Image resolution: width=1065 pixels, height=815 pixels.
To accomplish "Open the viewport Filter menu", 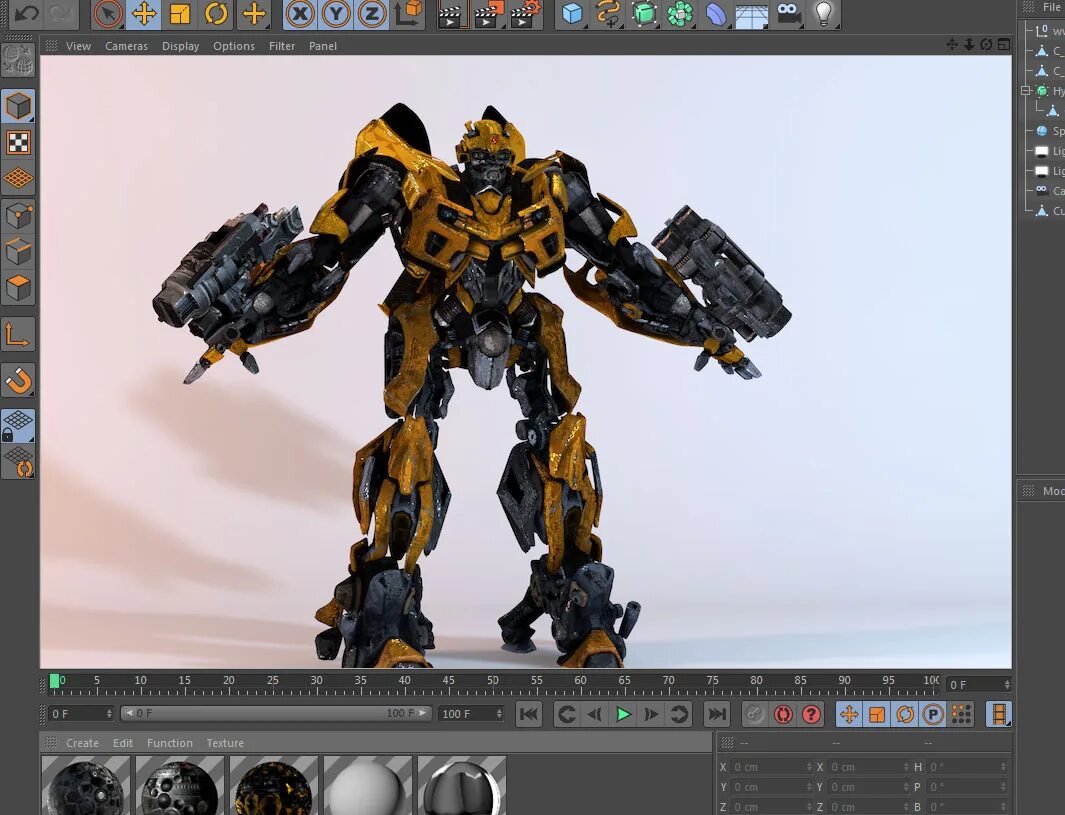I will (282, 46).
